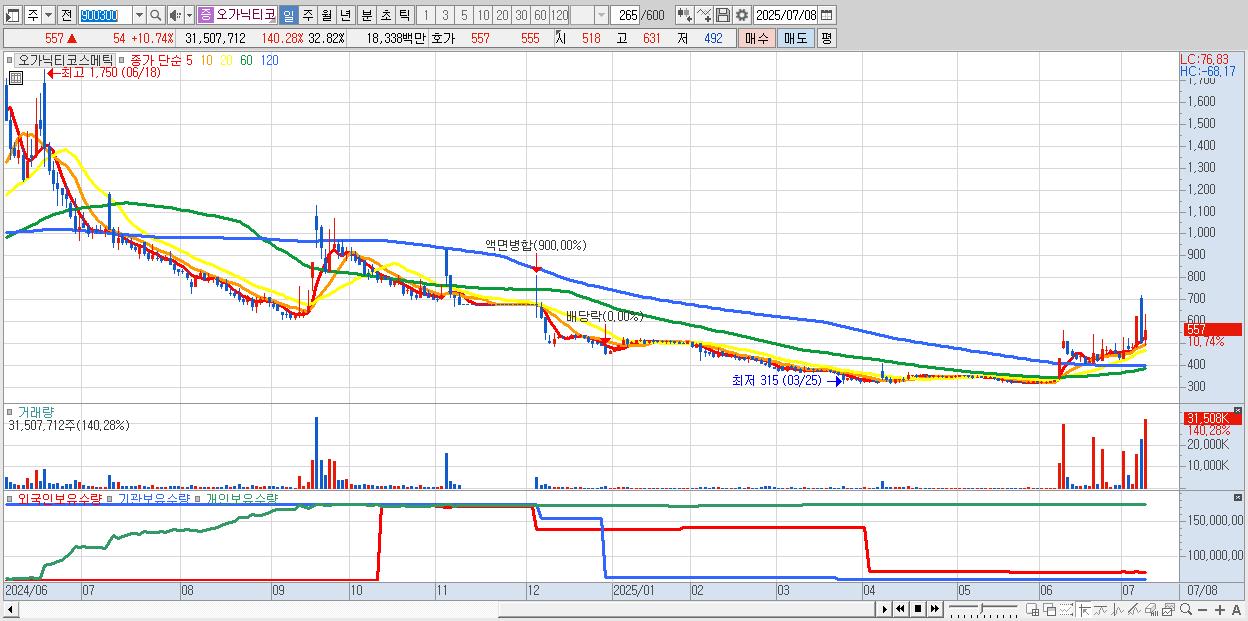Close the volume panel with X icon
Image resolution: width=1248 pixels, height=621 pixels.
[1237, 409]
